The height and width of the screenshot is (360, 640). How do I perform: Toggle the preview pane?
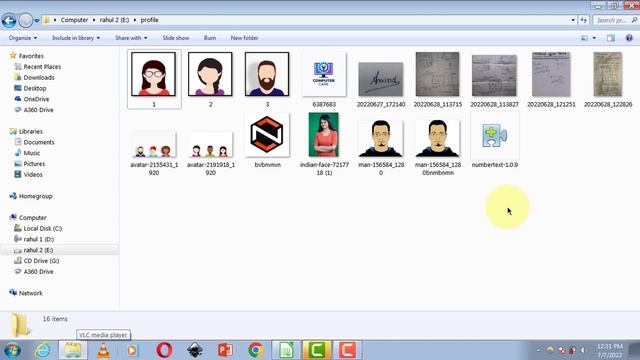click(x=611, y=38)
